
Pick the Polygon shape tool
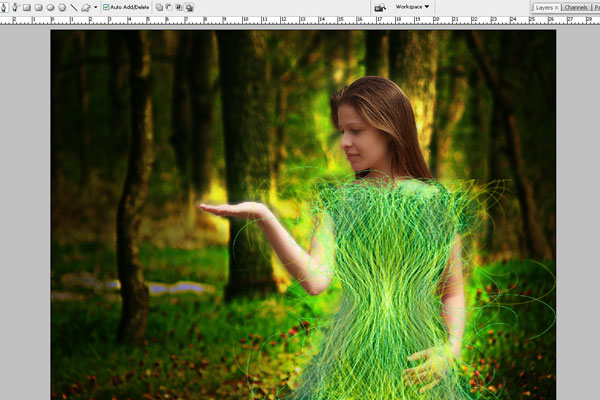point(61,7)
